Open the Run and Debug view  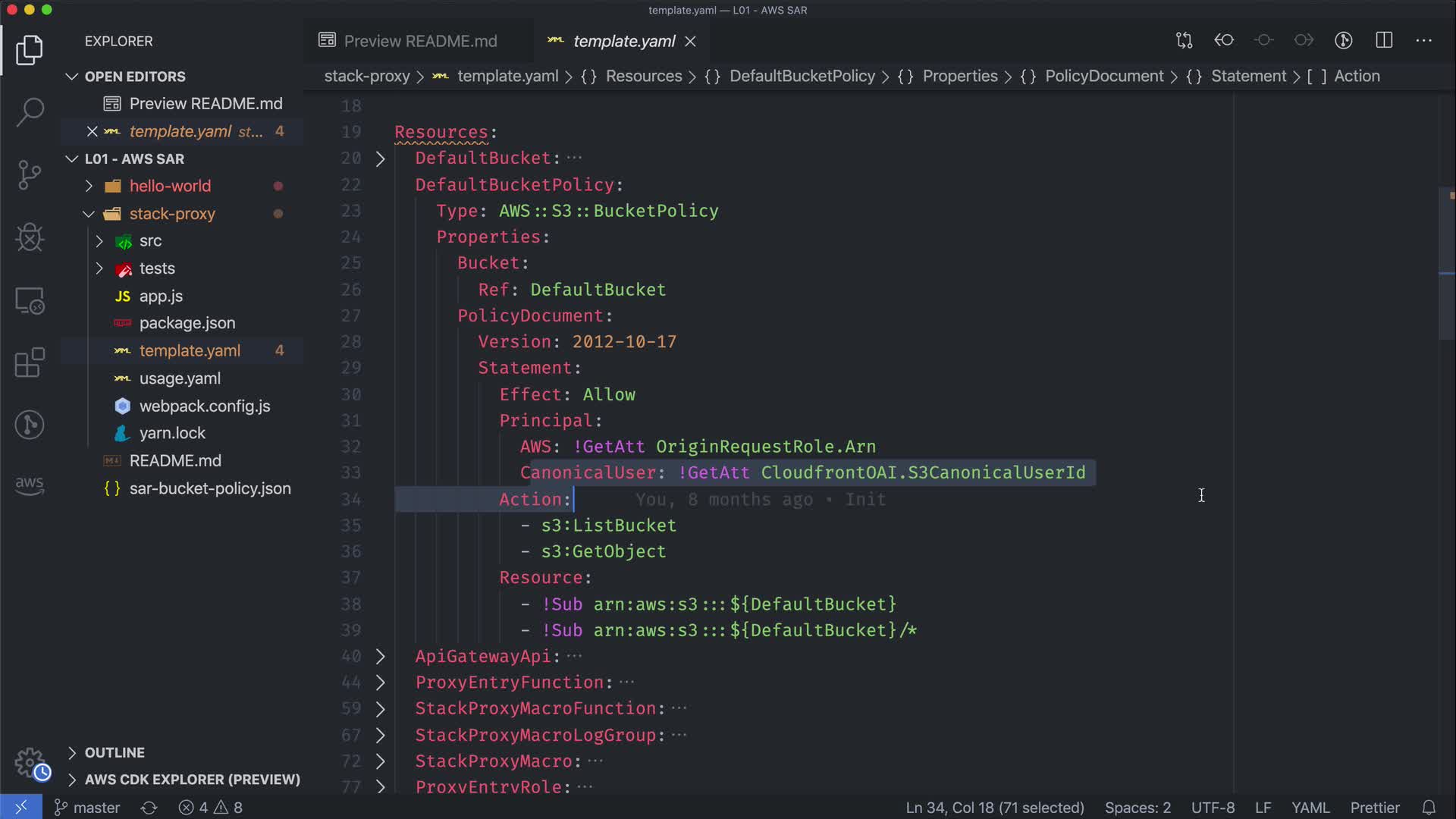point(30,238)
